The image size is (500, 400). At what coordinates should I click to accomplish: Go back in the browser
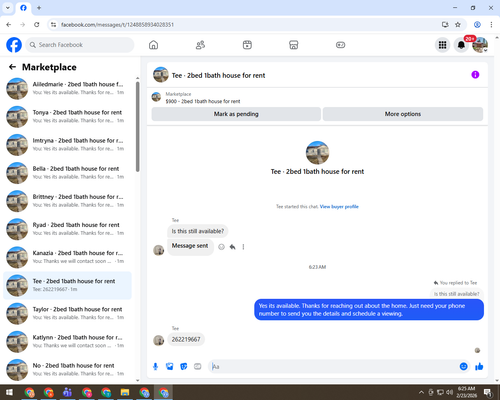pyautogui.click(x=9, y=25)
